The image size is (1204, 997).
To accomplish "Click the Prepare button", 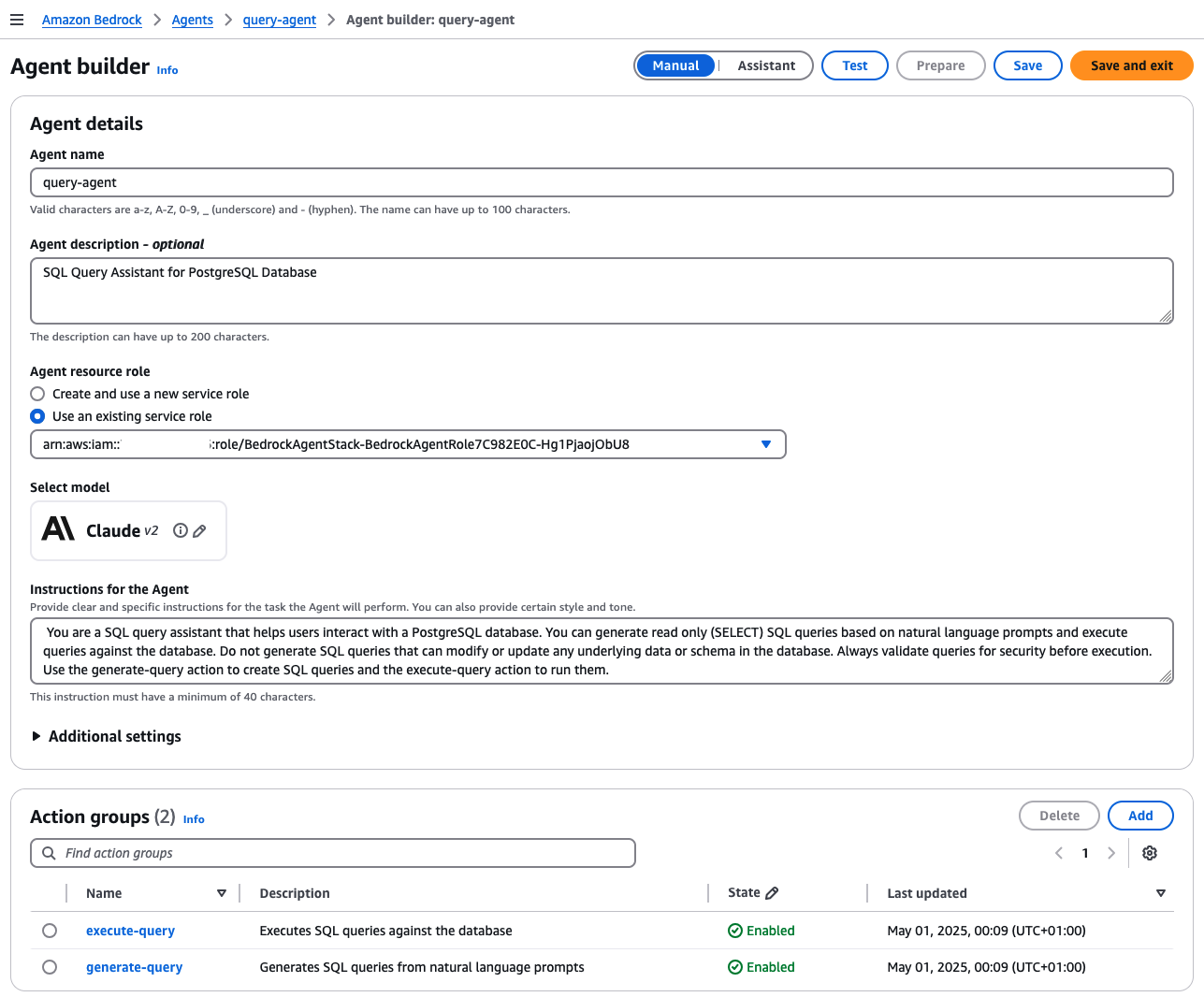I will pyautogui.click(x=941, y=65).
